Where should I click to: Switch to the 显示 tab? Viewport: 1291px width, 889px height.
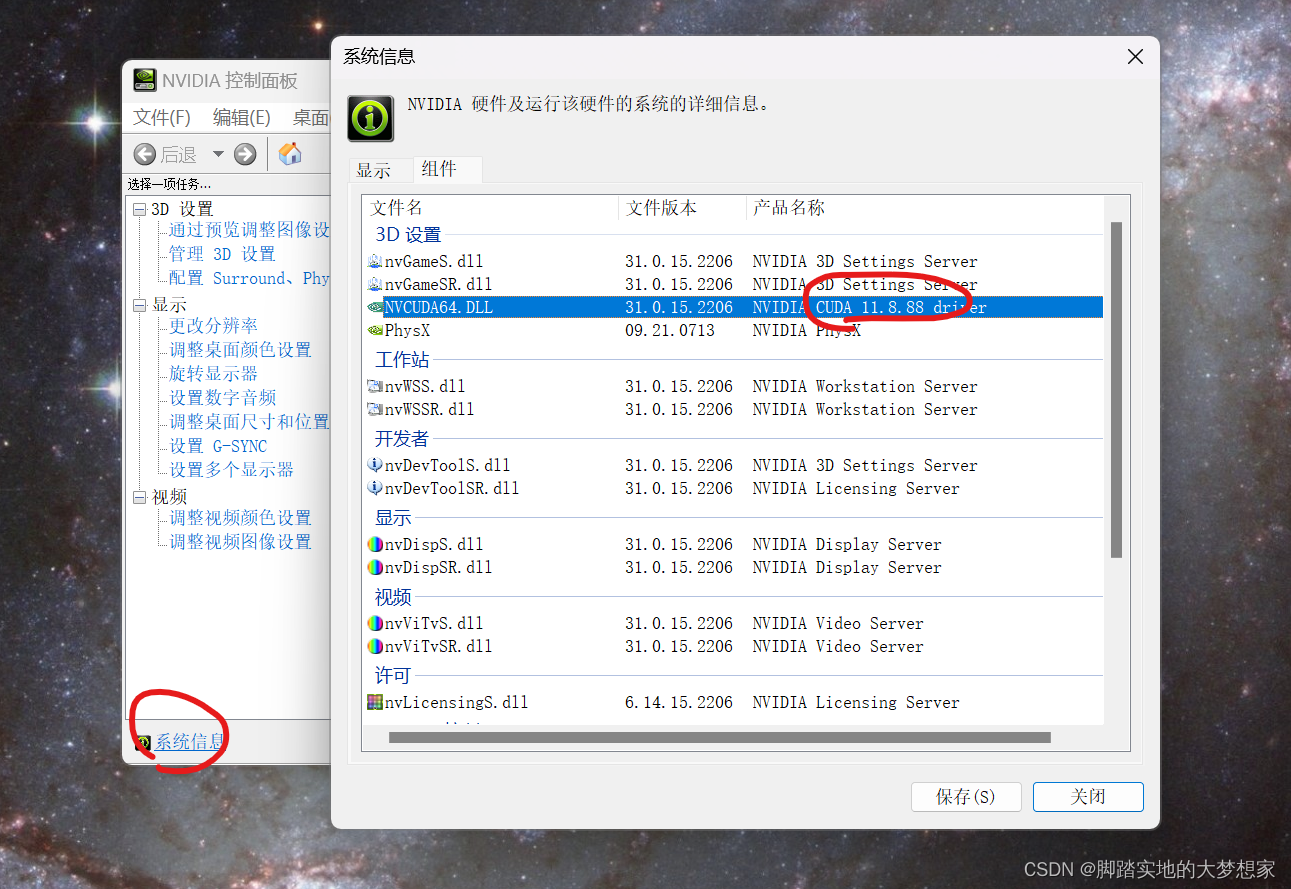374,170
